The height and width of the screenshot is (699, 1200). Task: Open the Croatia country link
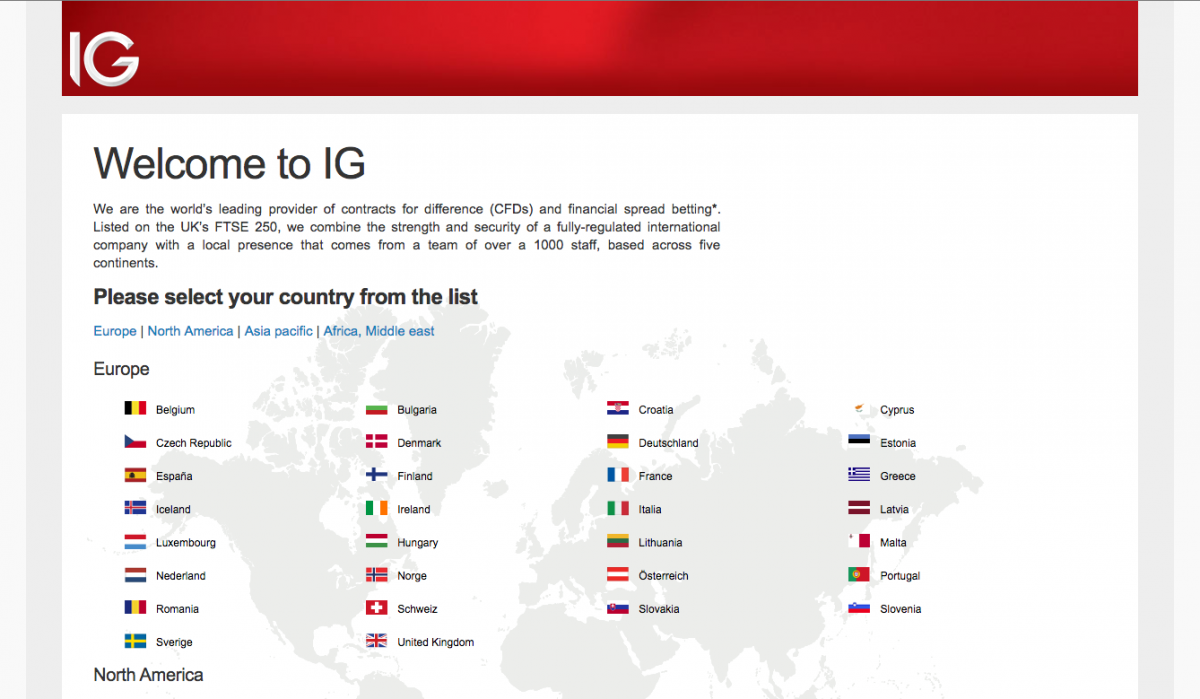(x=656, y=410)
